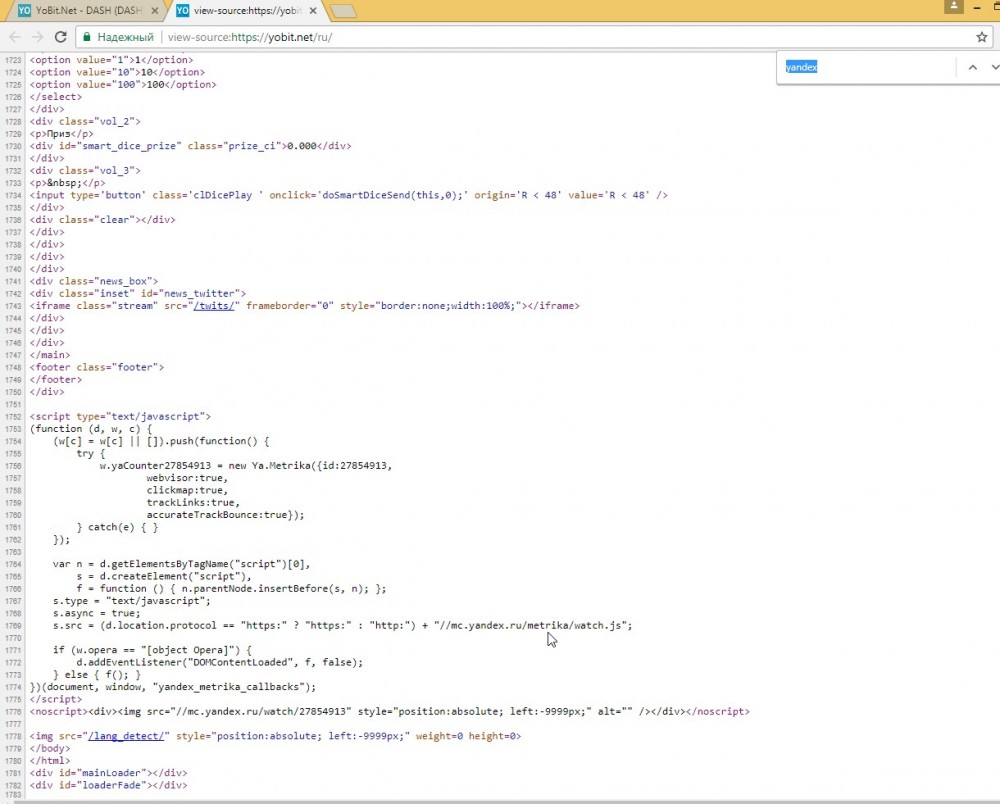Click the green secure padlock icon

pos(89,37)
